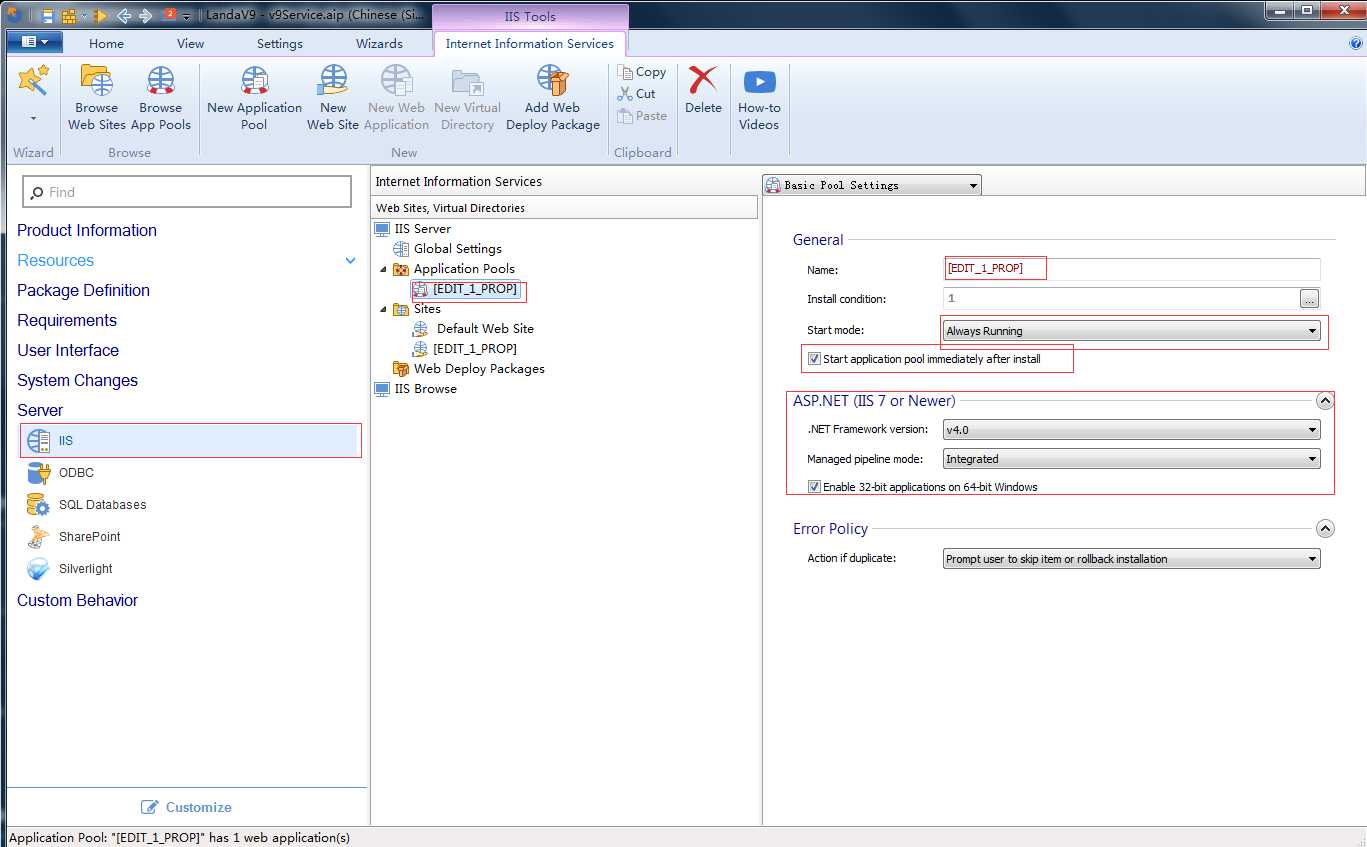Open the Basic Pool Settings dropdown
Image resolution: width=1367 pixels, height=847 pixels.
tap(872, 185)
